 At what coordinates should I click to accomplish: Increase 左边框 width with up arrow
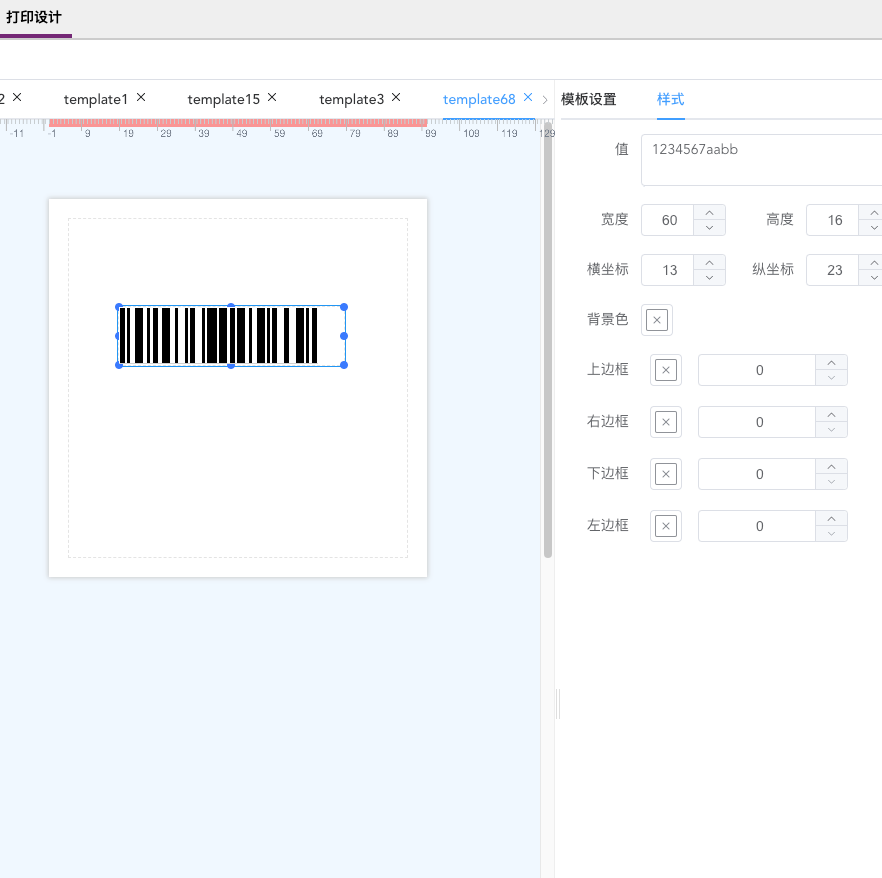(831, 519)
